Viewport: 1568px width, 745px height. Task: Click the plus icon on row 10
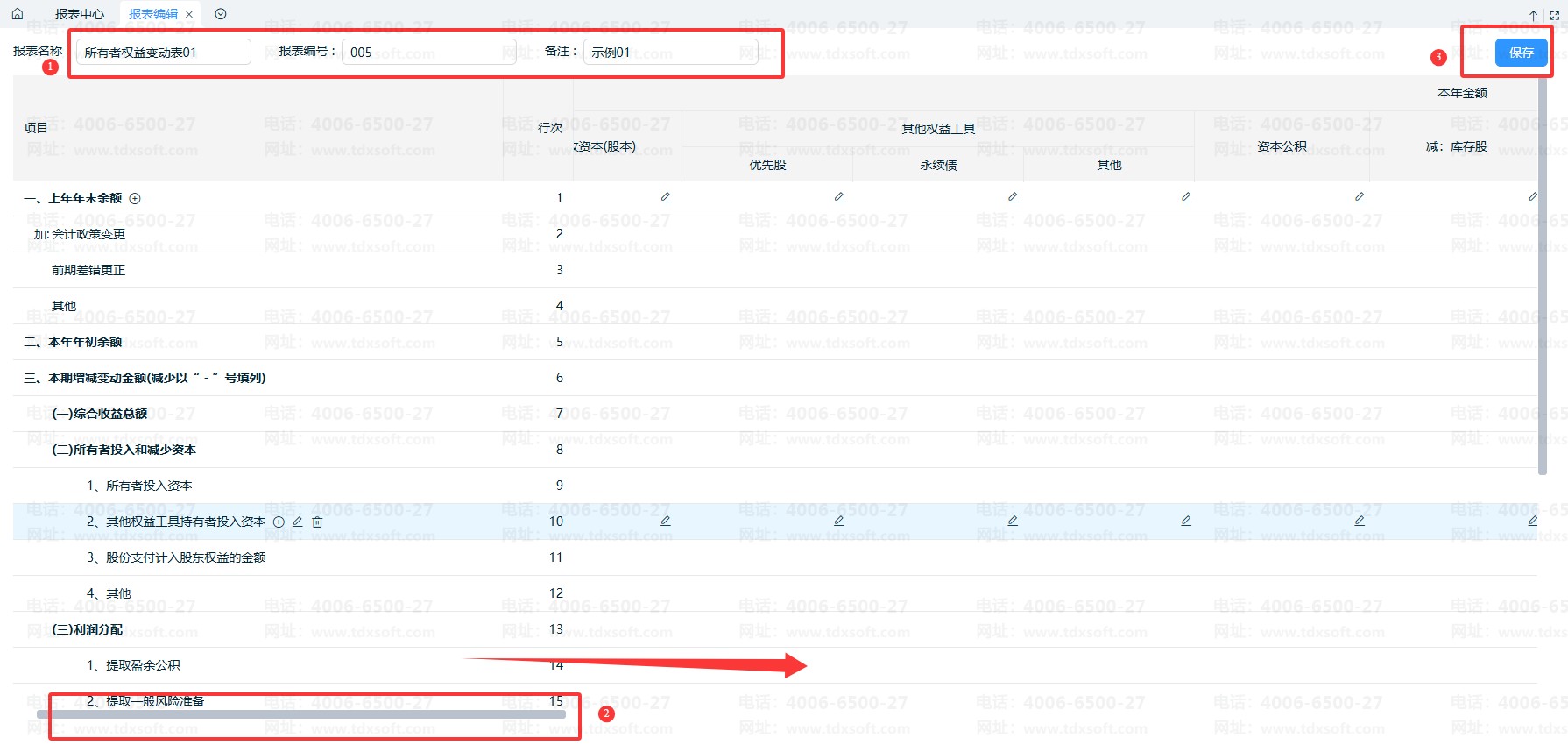pos(279,521)
